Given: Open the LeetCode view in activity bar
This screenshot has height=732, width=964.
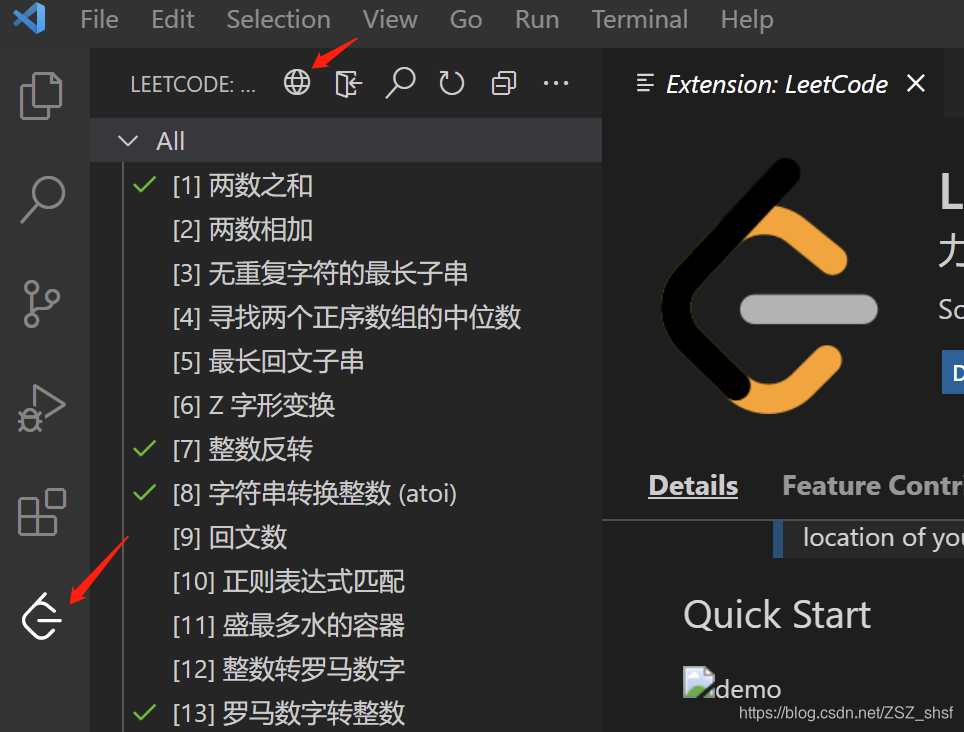Looking at the screenshot, I should click(x=41, y=616).
